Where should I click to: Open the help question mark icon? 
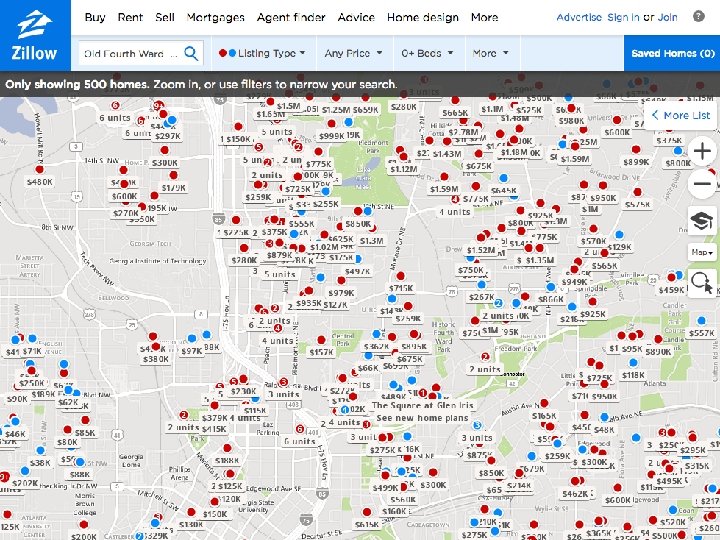point(698,17)
